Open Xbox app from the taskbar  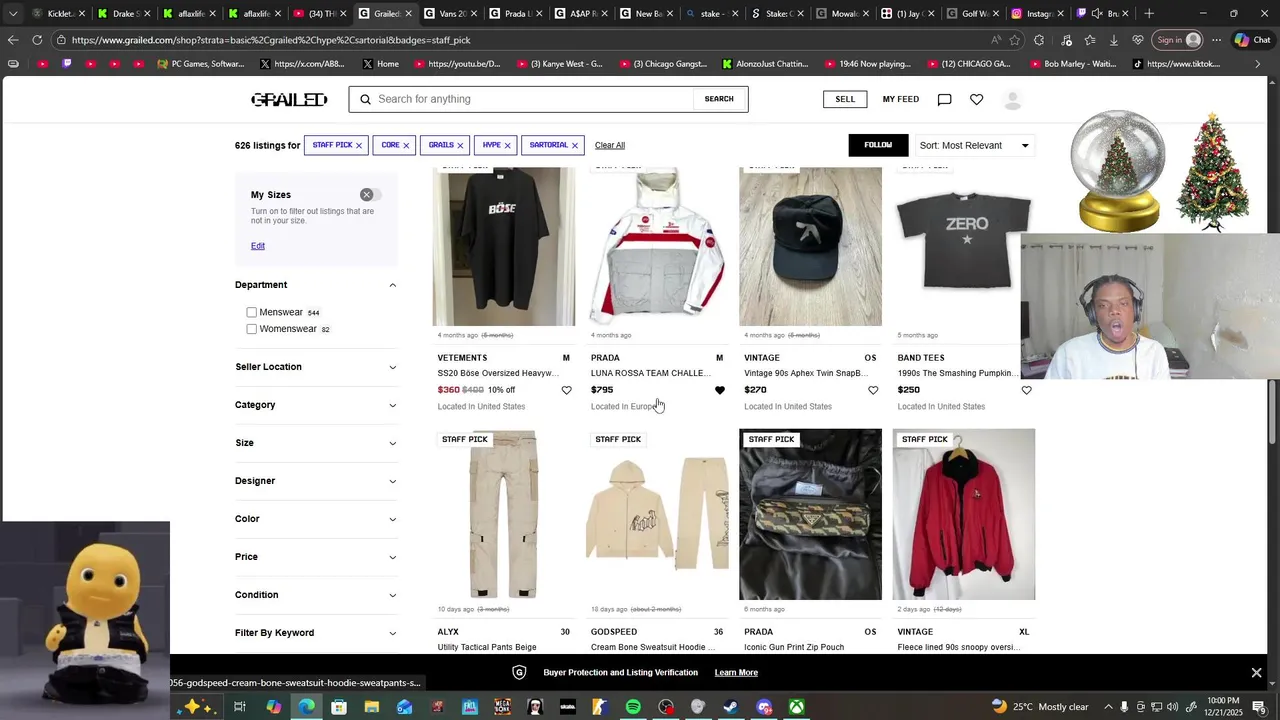(x=796, y=707)
